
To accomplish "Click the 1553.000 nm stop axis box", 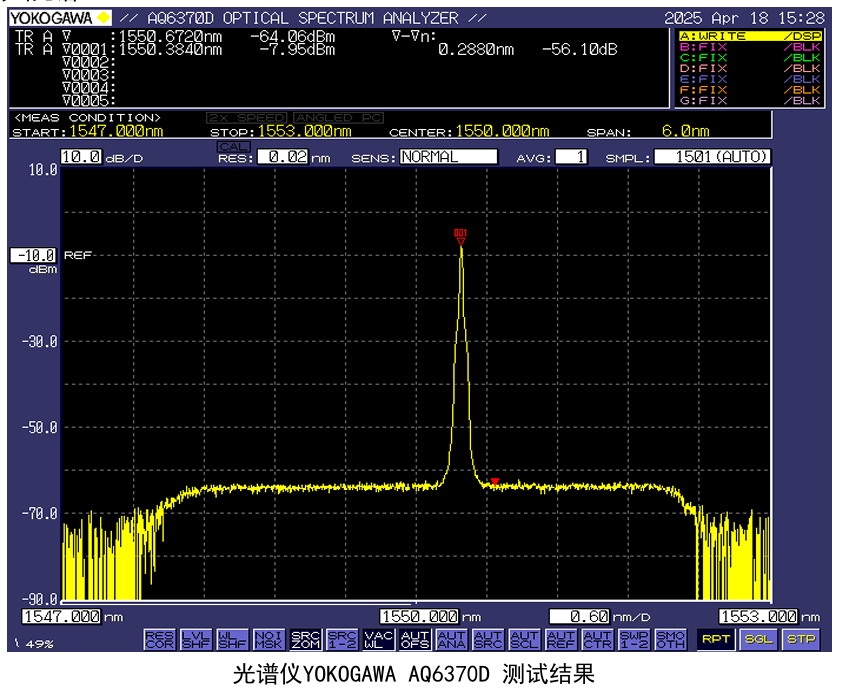I will pos(758,616).
